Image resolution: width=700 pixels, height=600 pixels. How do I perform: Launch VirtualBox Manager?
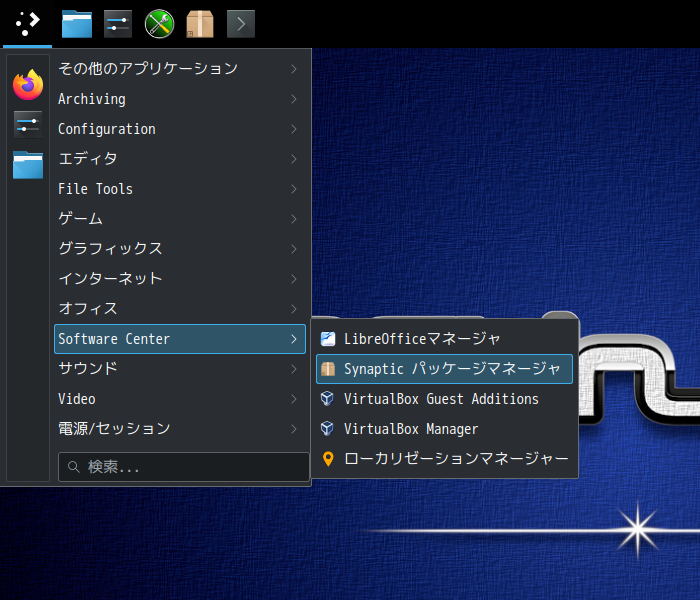[444, 429]
